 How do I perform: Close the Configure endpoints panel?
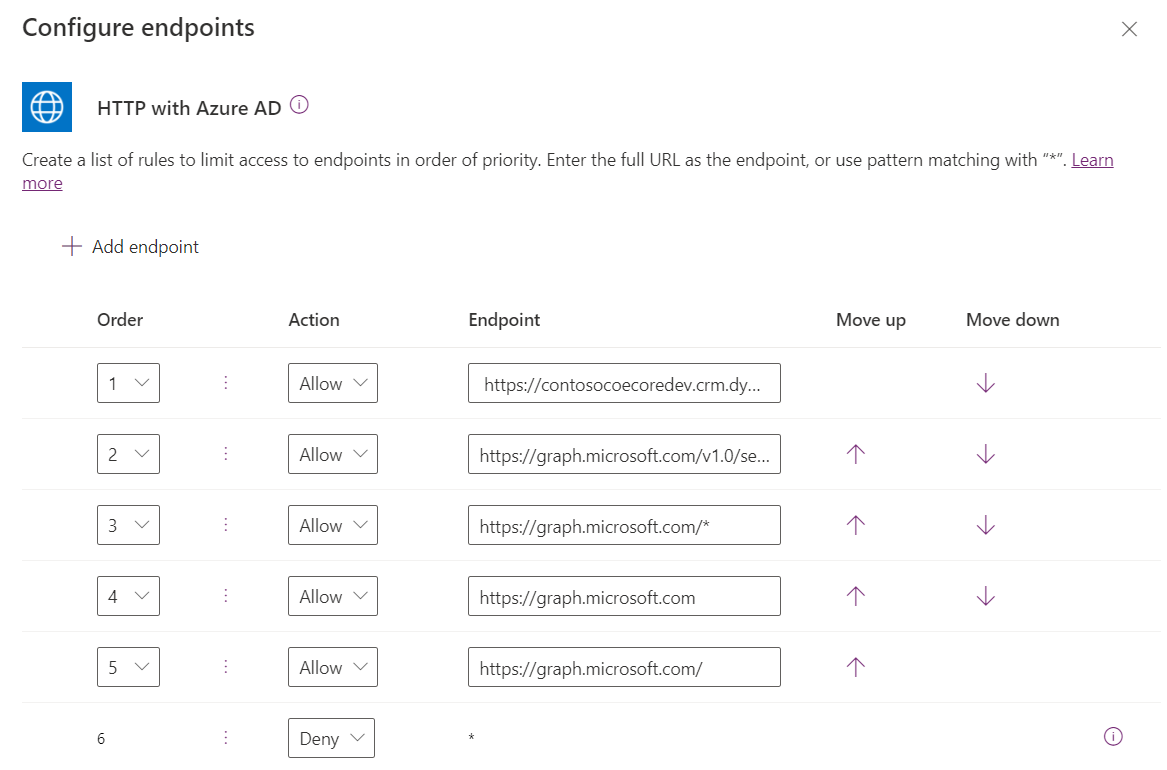click(1129, 29)
